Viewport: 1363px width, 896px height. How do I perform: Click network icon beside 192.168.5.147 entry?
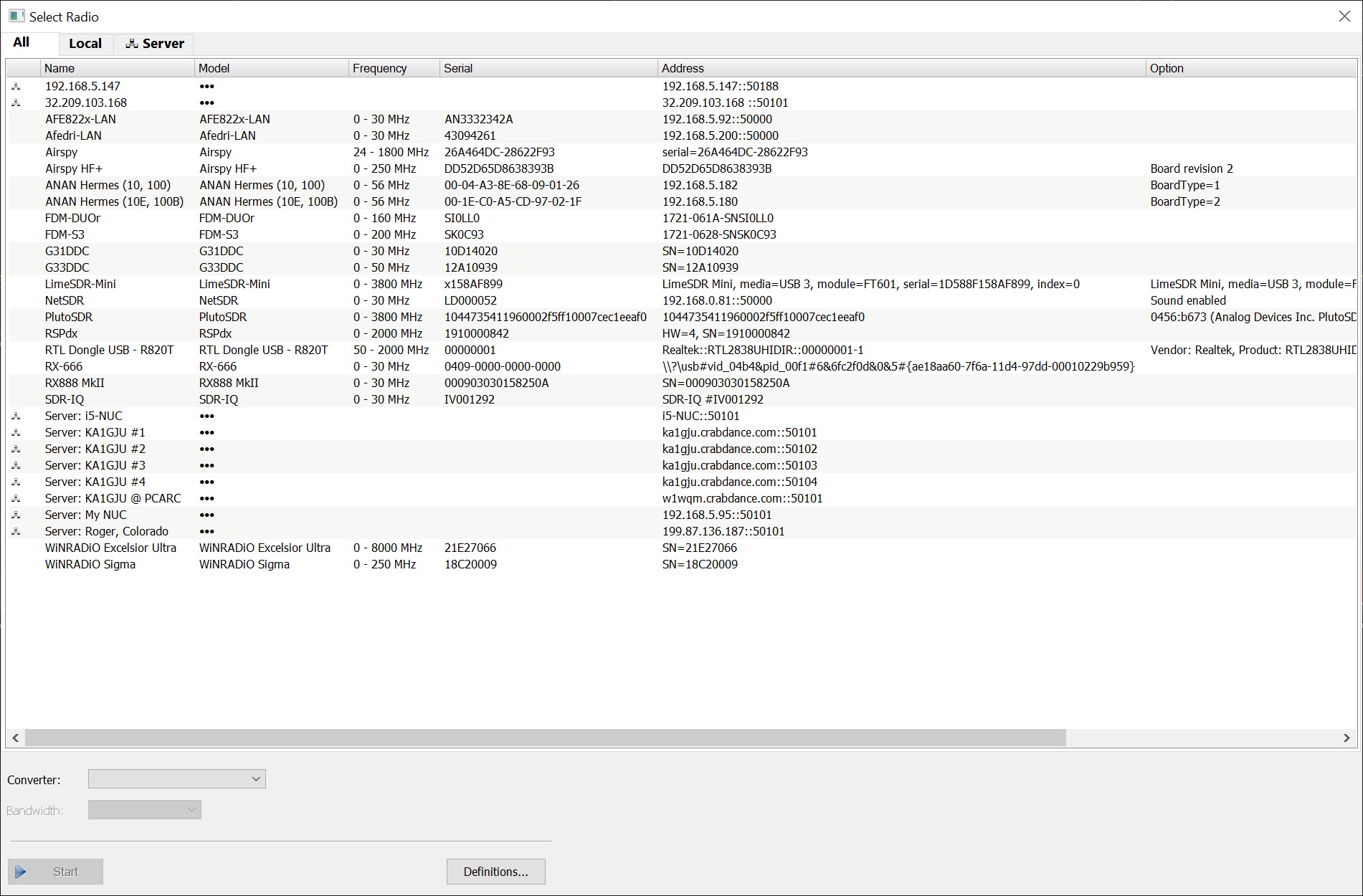click(x=16, y=86)
